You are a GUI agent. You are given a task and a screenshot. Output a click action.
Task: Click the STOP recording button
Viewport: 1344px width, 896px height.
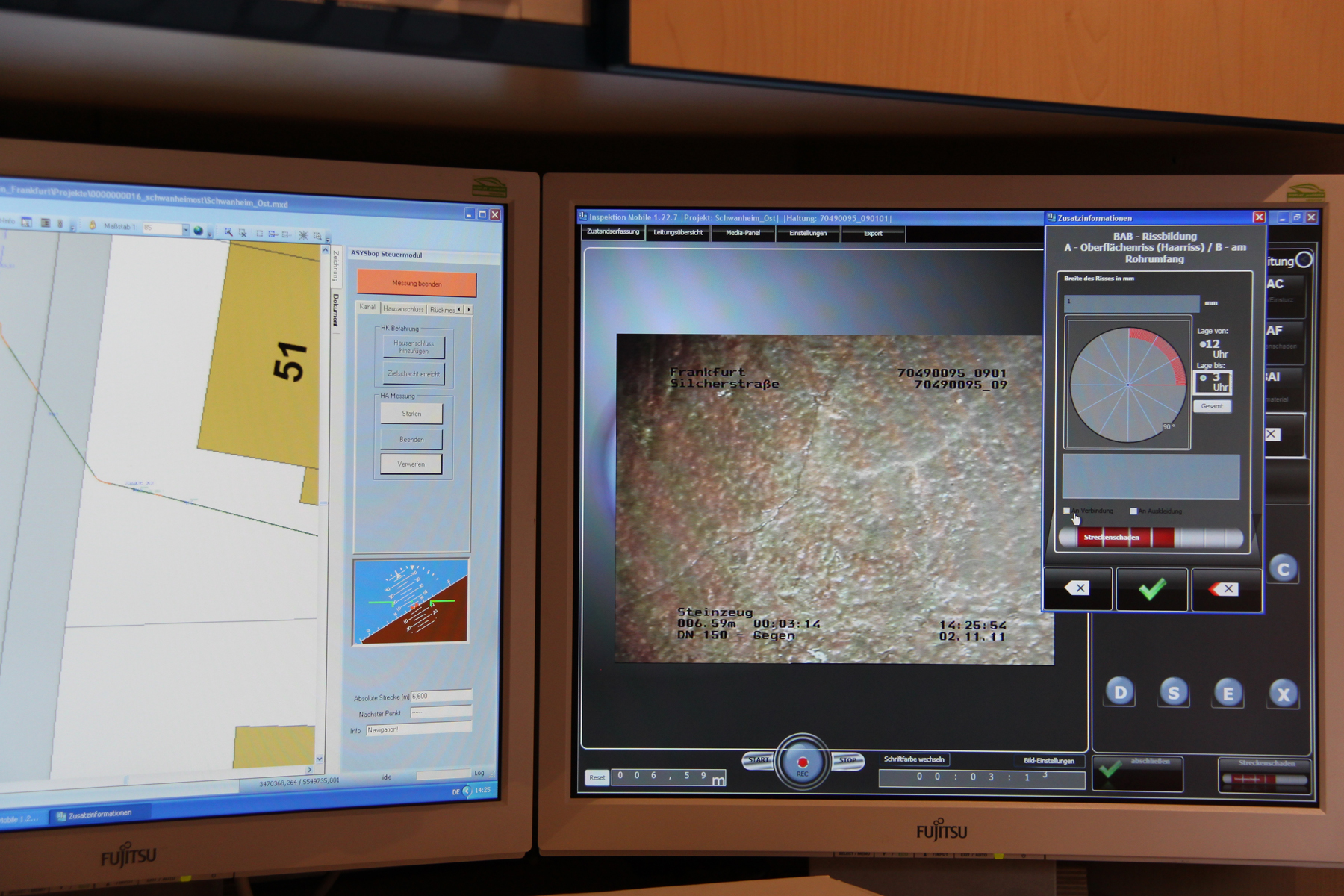click(x=847, y=760)
